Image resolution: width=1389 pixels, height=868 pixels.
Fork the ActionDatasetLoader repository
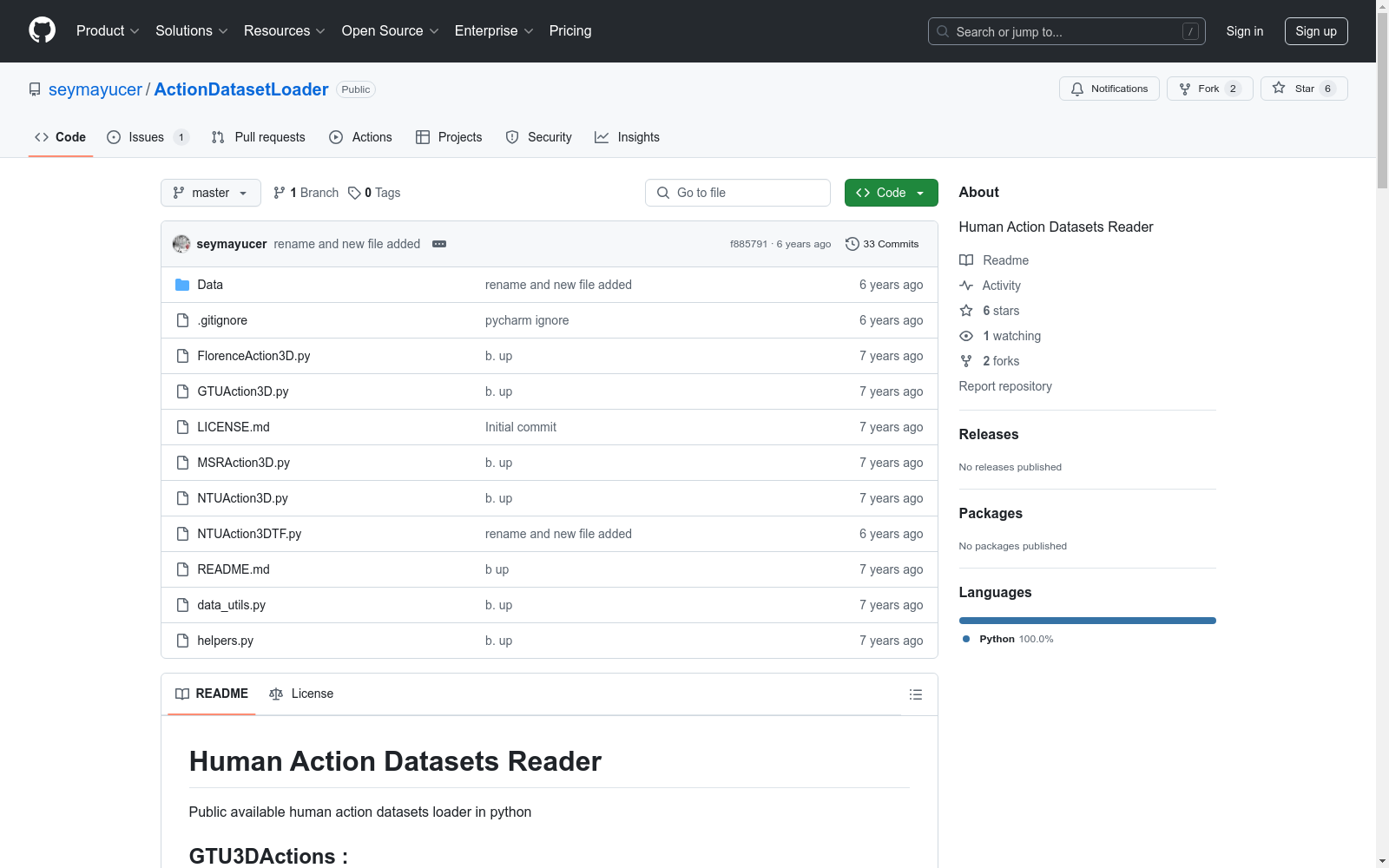pos(1209,89)
